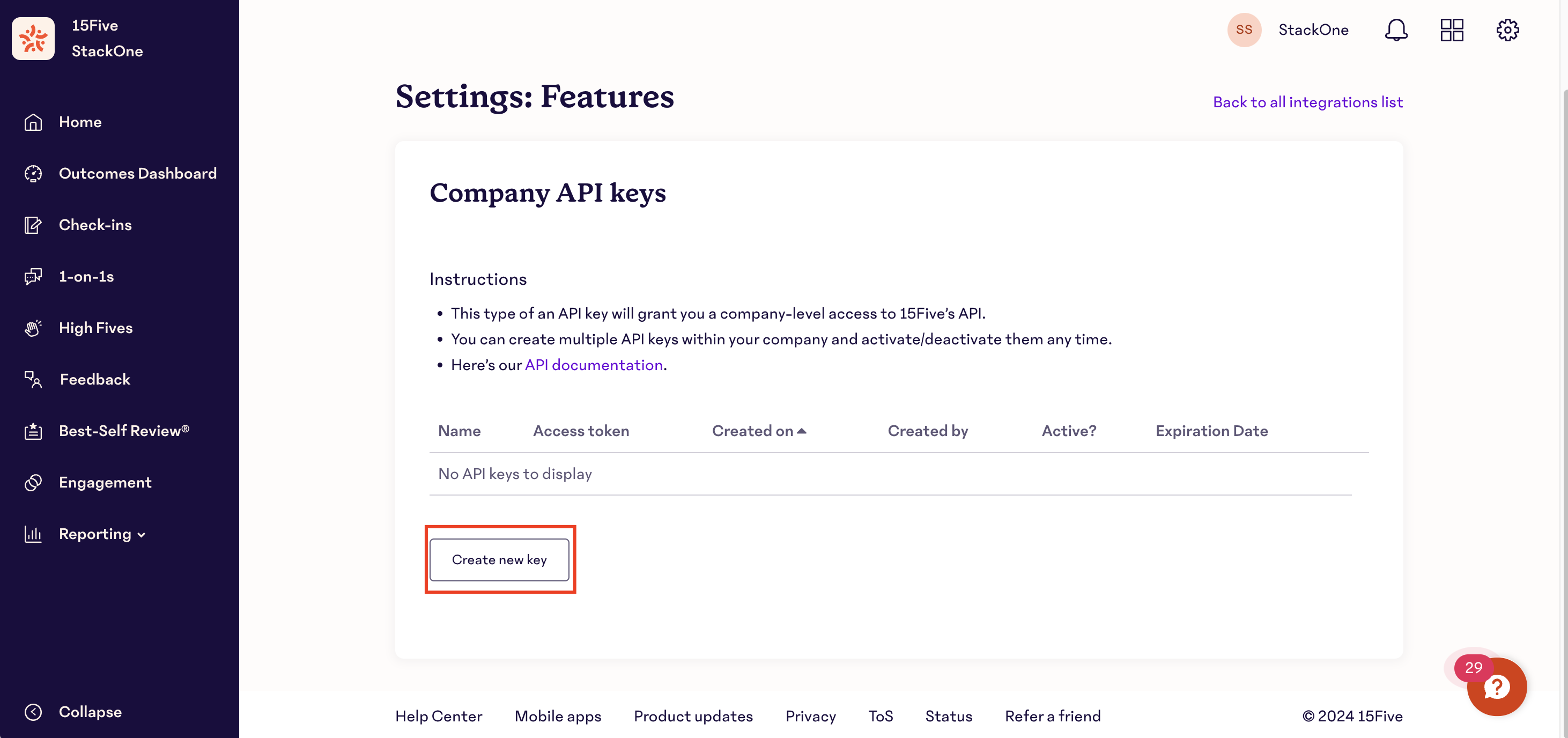
Task: Open the settings gear icon
Action: [1508, 29]
